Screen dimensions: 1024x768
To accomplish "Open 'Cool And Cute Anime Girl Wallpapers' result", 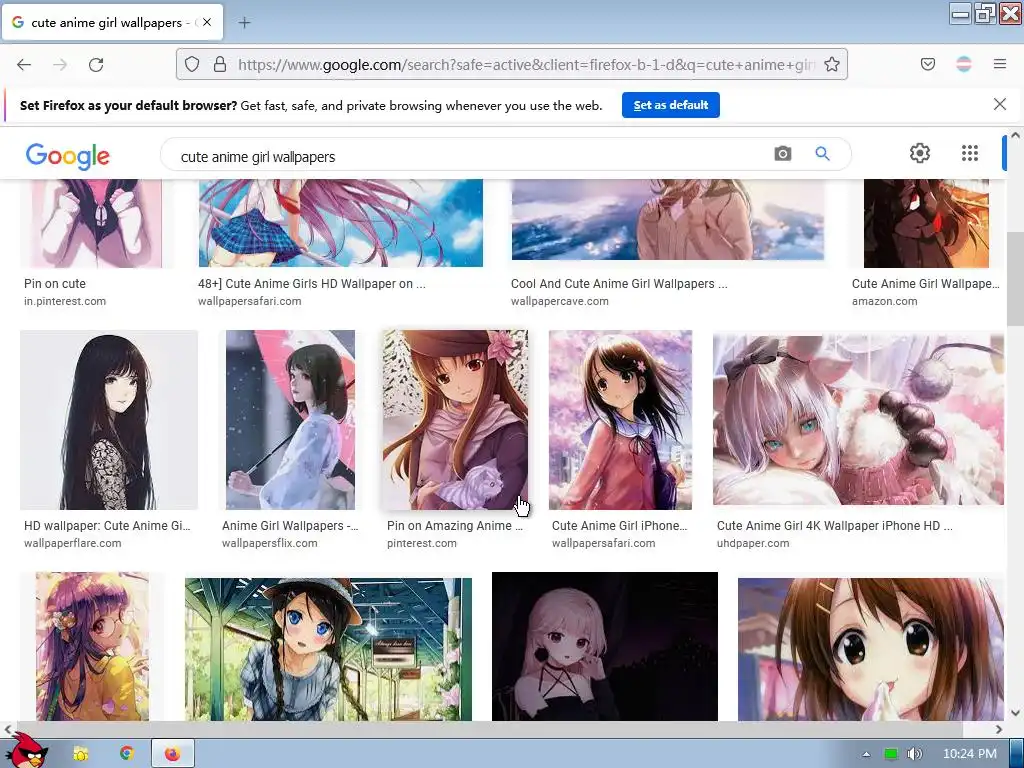I will pyautogui.click(x=619, y=283).
